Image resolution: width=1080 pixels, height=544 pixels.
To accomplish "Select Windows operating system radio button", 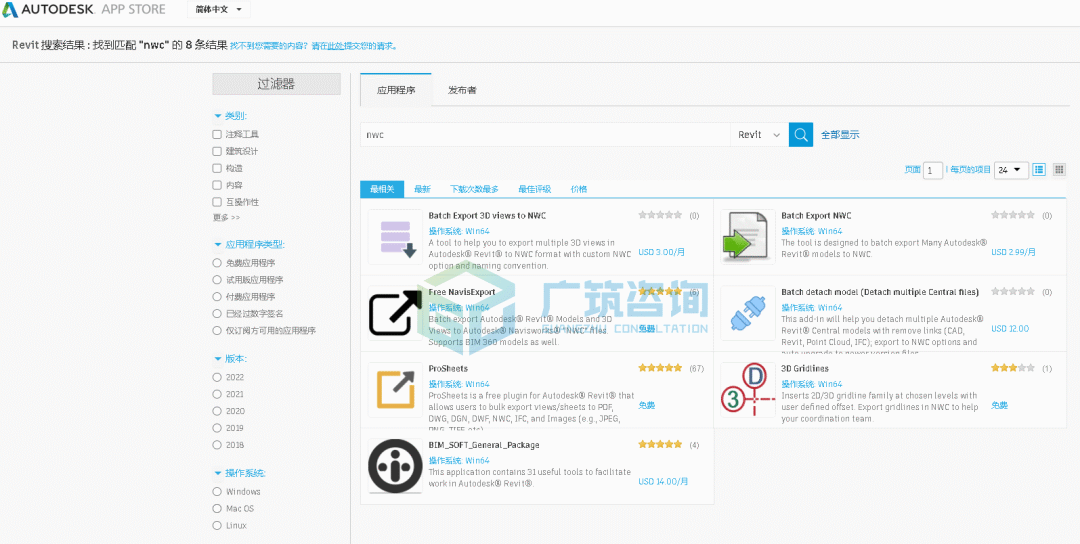I will (217, 492).
